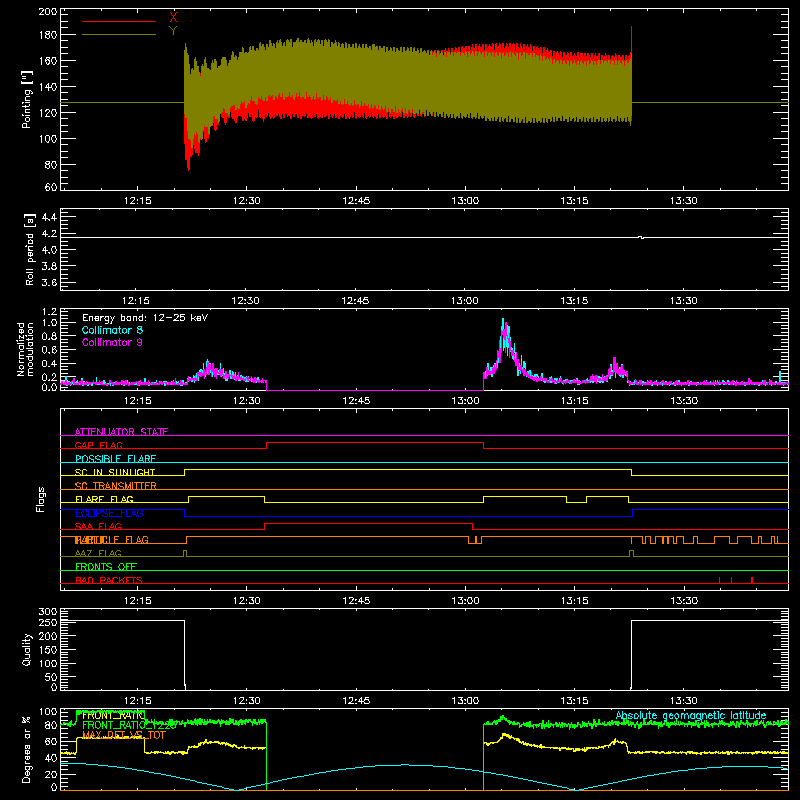The height and width of the screenshot is (800, 800).
Task: Click the FLARE_FLAG label
Action: [104, 499]
